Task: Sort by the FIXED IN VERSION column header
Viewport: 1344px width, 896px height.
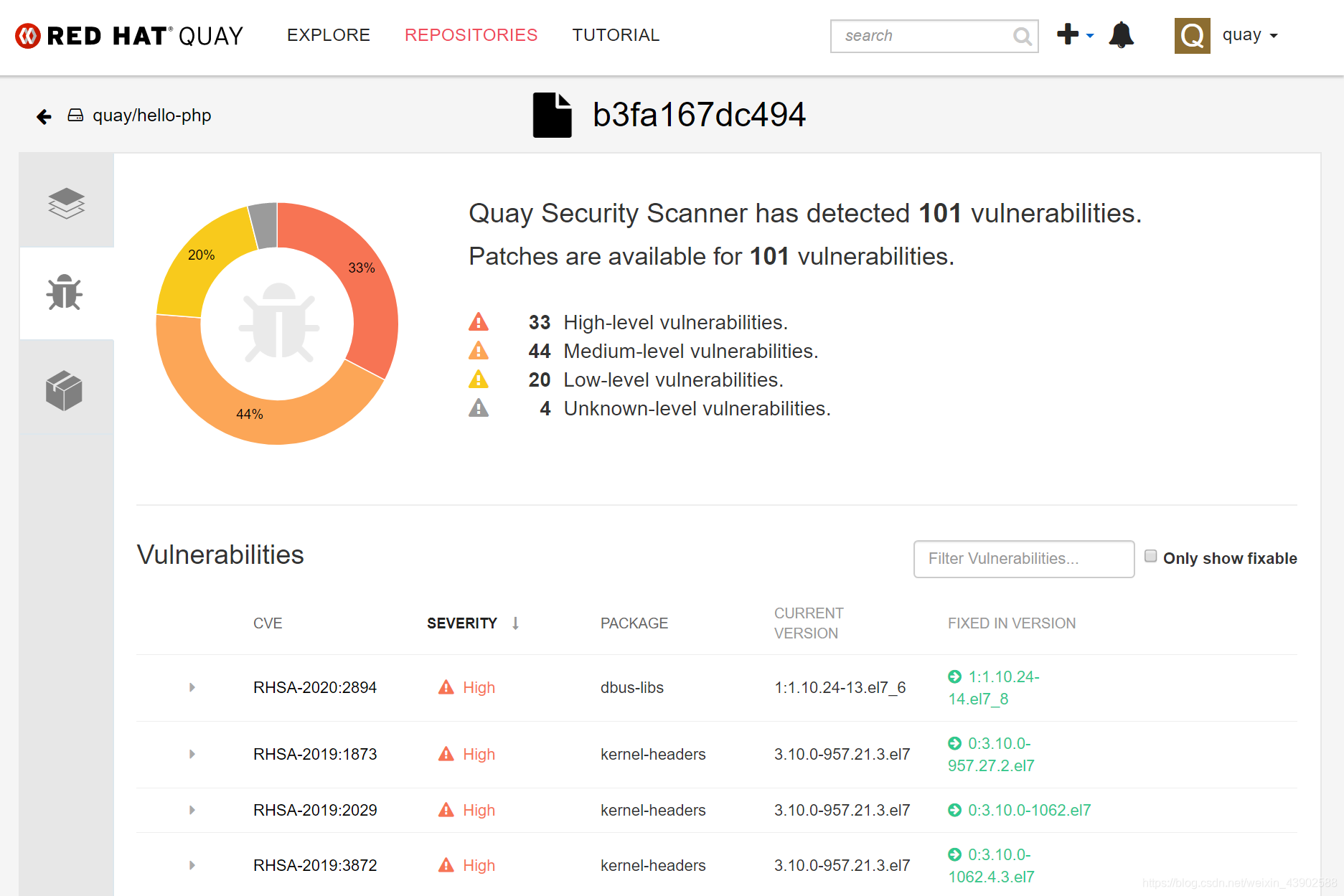Action: pos(1012,623)
